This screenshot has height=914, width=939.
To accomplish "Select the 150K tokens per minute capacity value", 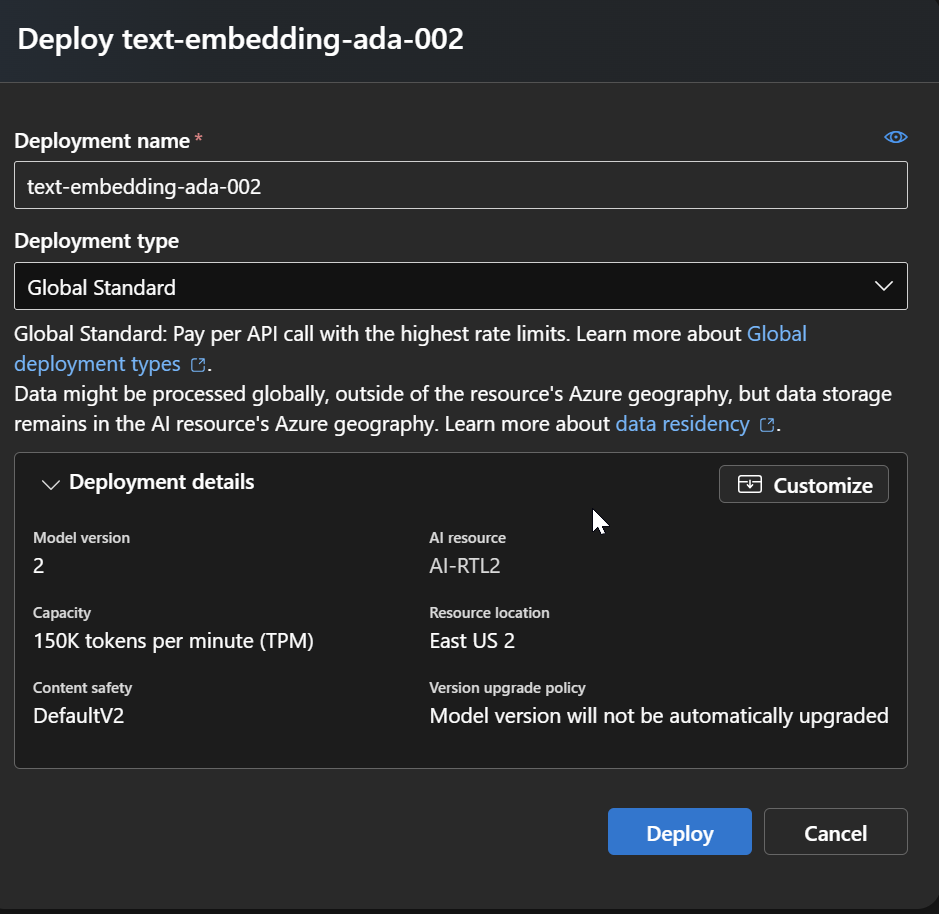I will (x=173, y=641).
